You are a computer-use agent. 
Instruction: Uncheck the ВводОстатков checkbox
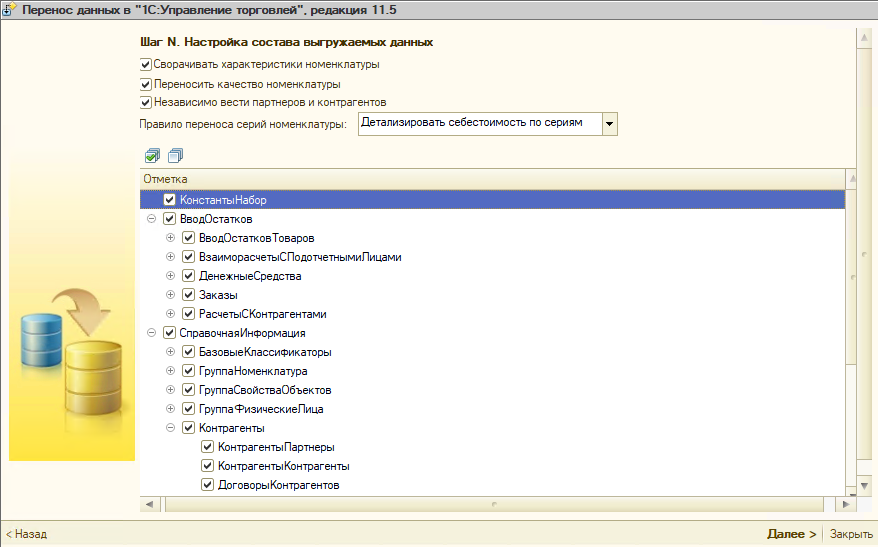(170, 219)
